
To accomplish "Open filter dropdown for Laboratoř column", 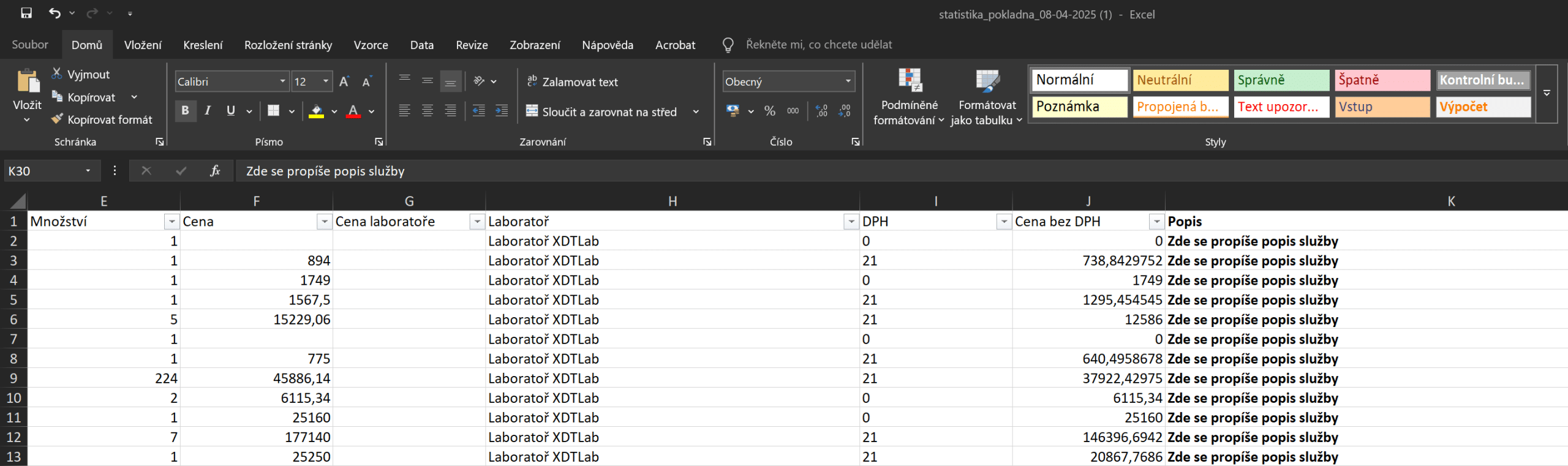I will [x=851, y=222].
